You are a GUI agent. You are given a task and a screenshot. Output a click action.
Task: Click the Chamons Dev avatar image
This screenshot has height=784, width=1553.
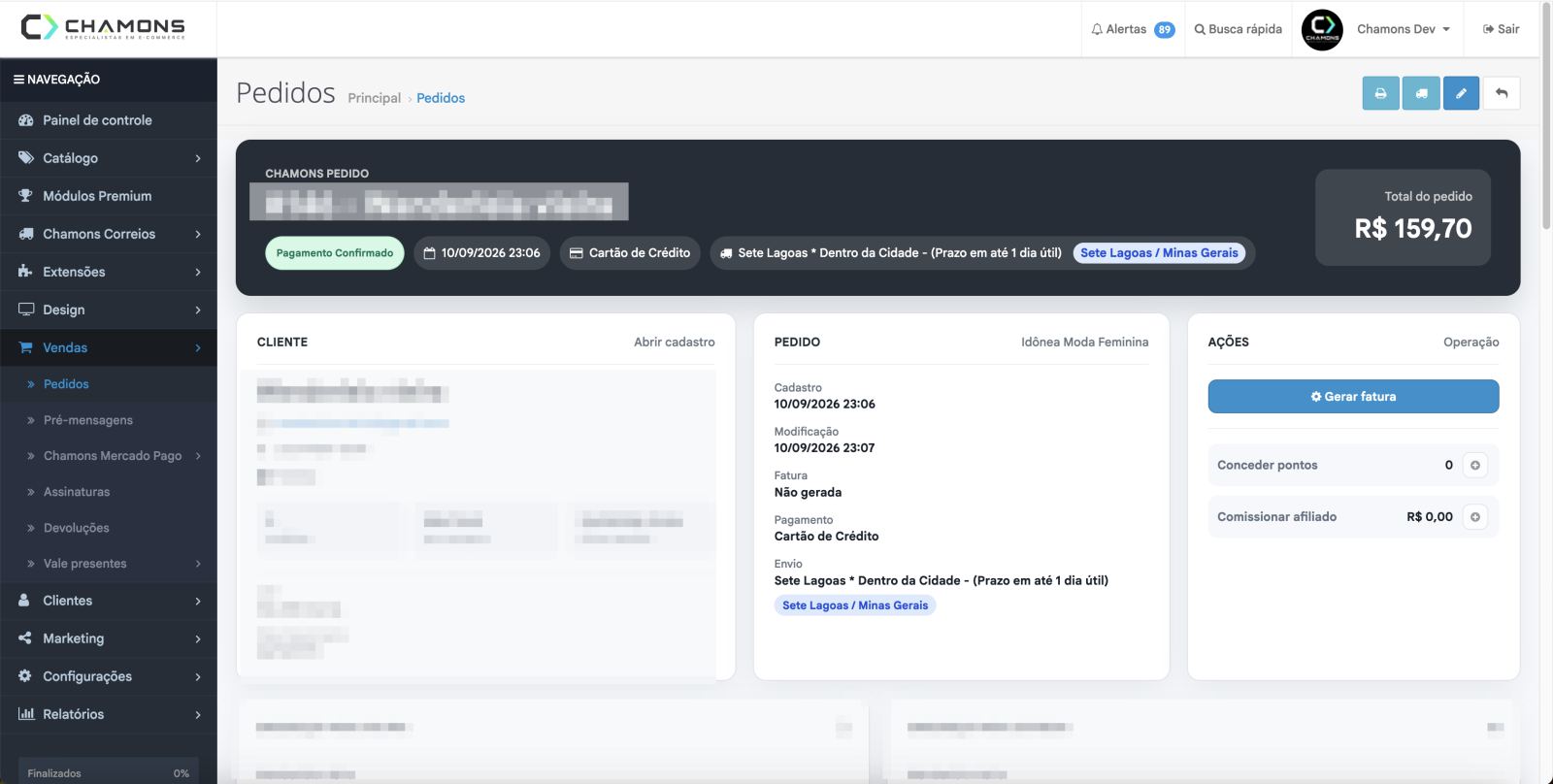pyautogui.click(x=1322, y=29)
